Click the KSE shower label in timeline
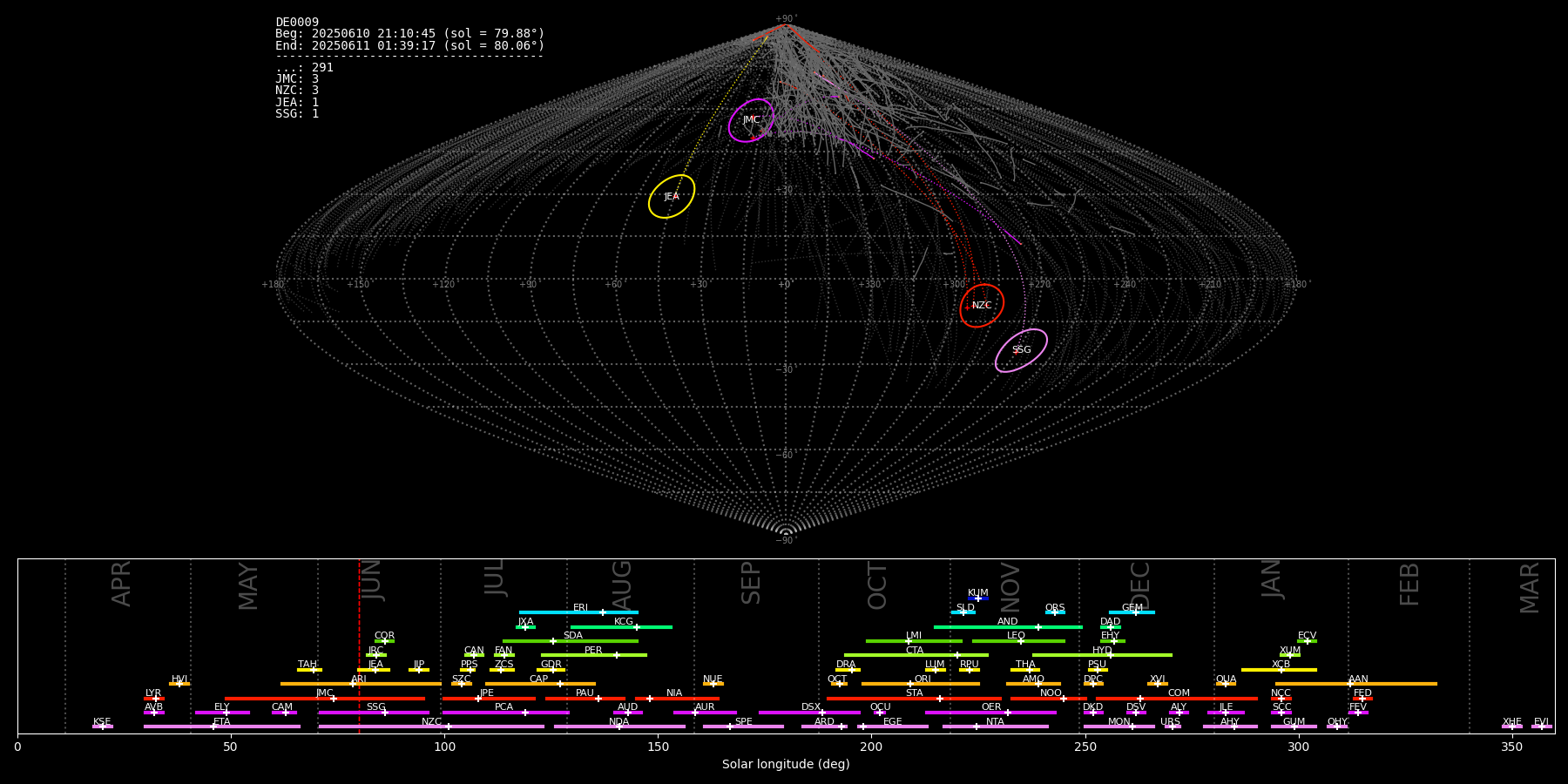Screen dimensions: 1568x784 tap(102, 722)
